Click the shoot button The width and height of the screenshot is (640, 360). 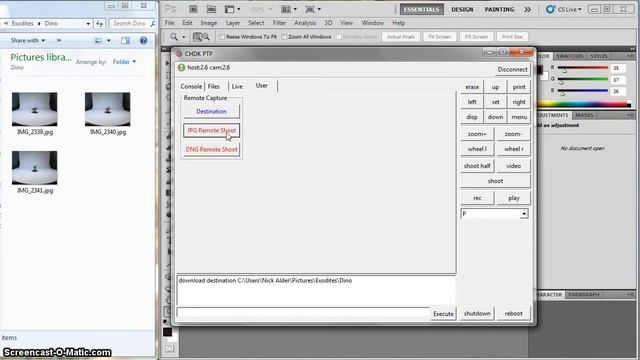[x=495, y=181]
